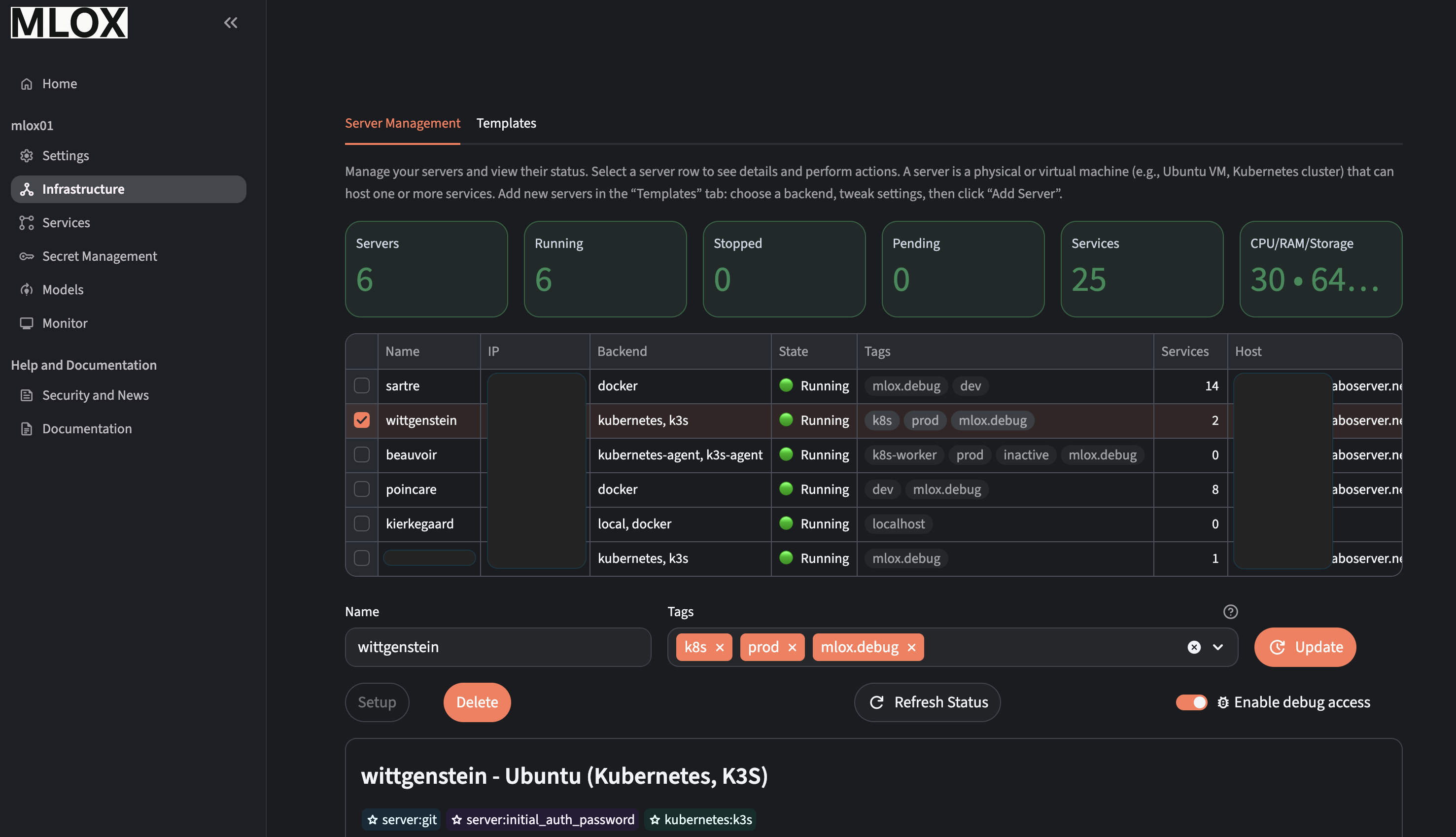Screen dimensions: 1456x837
Task: Open the Documentation page
Action: (x=87, y=428)
